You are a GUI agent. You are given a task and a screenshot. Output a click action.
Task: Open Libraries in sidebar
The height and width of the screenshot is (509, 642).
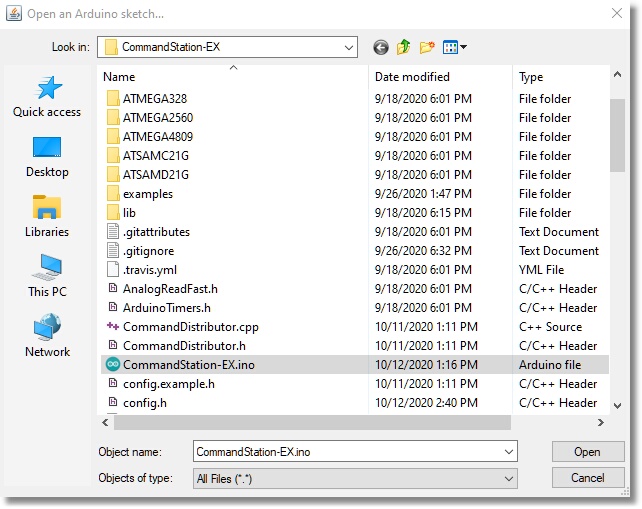point(47,216)
